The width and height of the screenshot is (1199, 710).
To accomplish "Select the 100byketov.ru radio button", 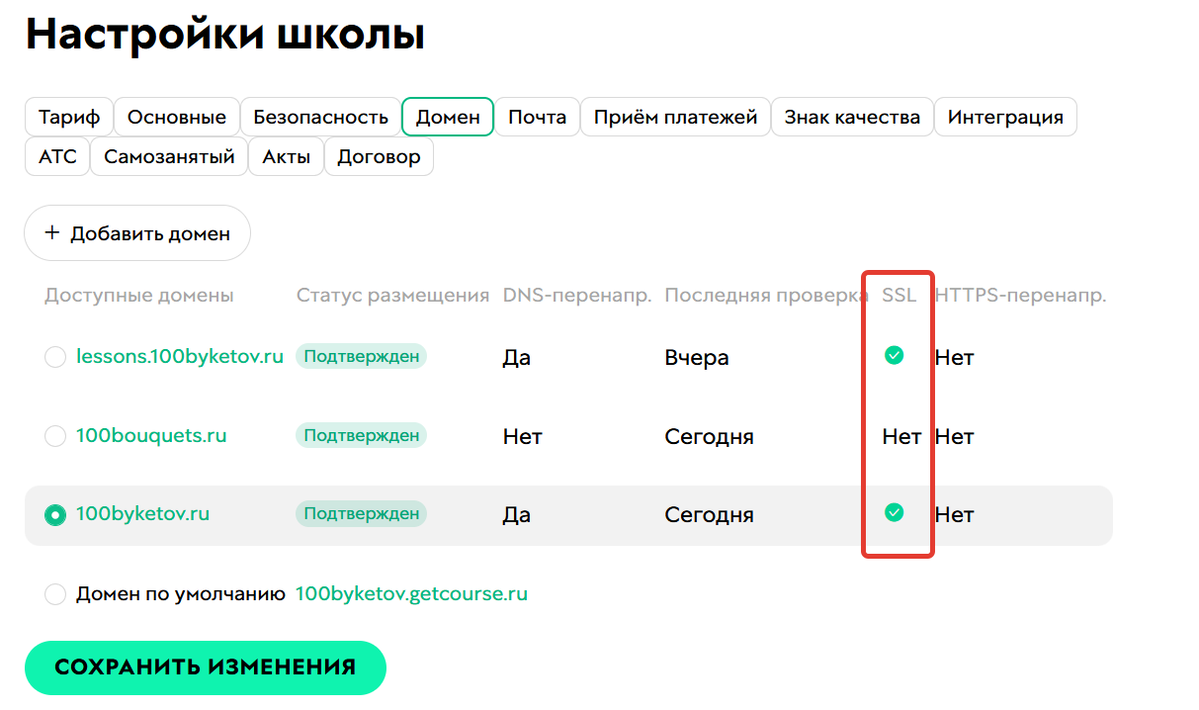I will (55, 514).
